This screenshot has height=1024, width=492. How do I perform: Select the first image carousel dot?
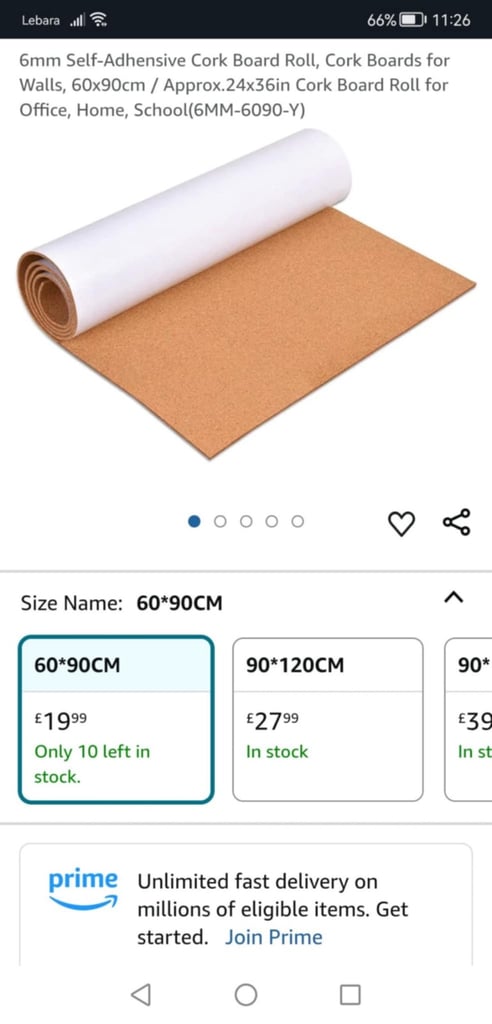pos(194,521)
